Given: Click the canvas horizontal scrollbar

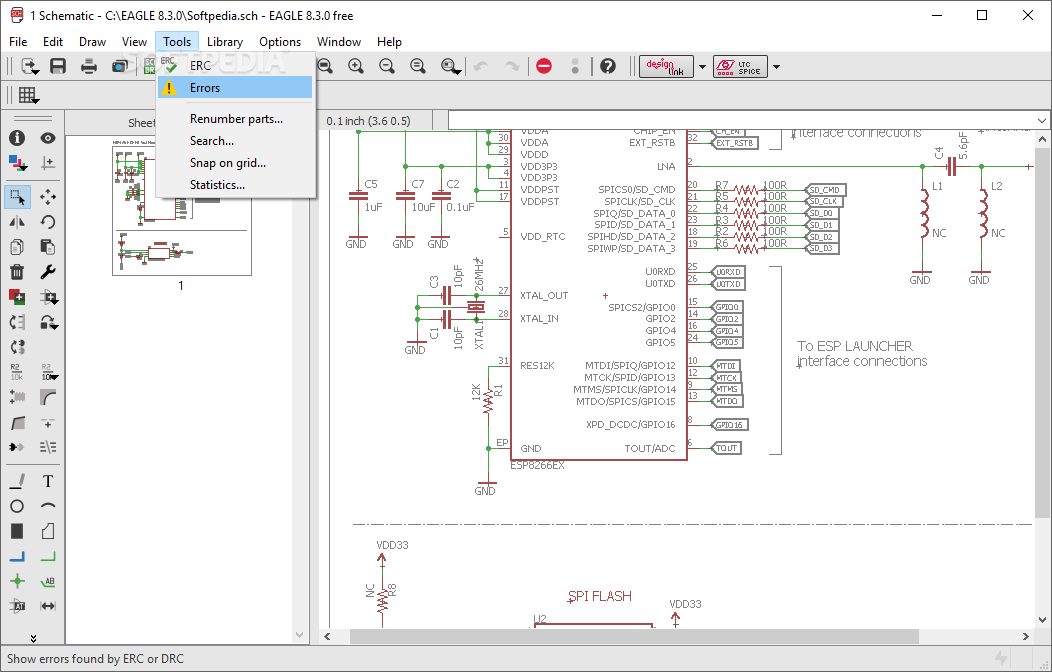Looking at the screenshot, I should [x=676, y=636].
